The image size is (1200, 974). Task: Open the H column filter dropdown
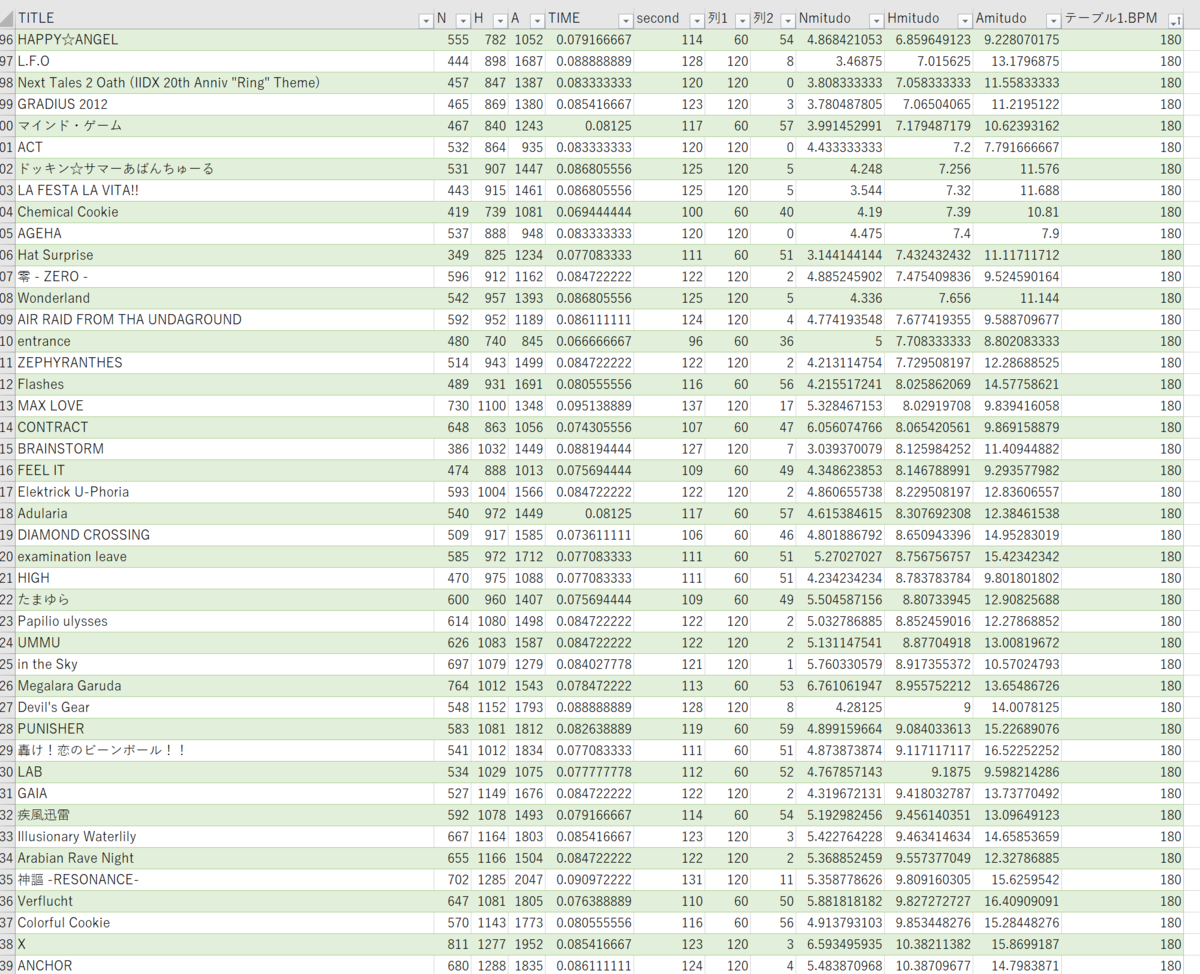(499, 19)
